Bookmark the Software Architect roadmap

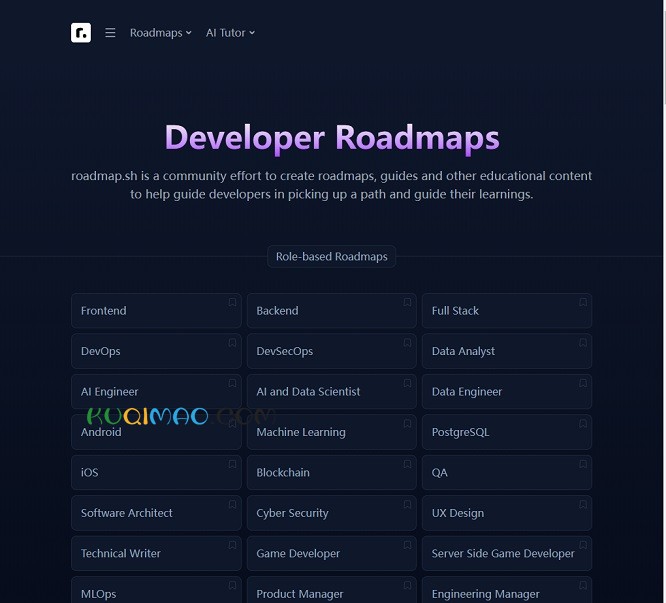(232, 504)
